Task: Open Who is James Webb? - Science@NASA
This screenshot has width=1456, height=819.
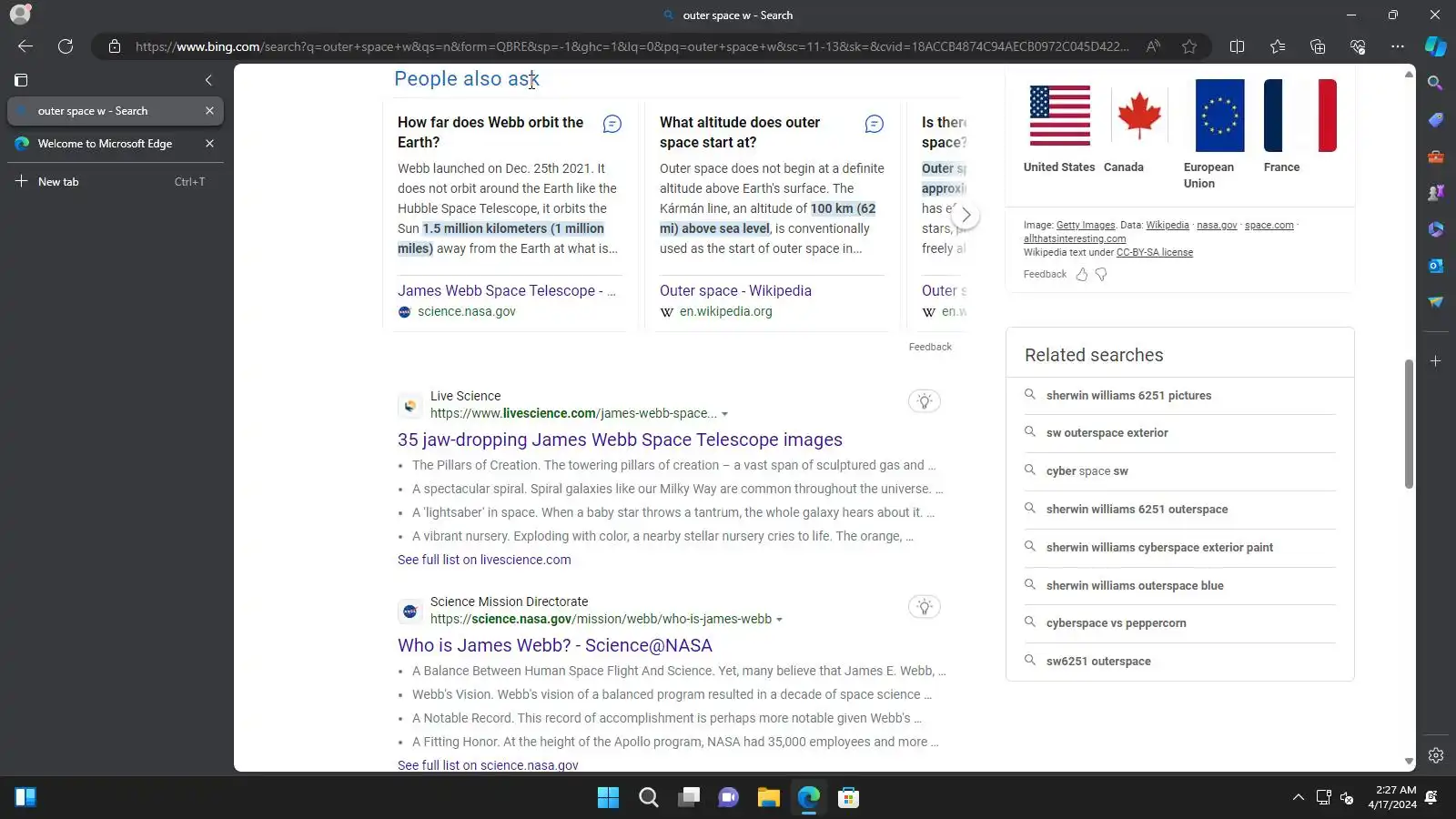Action: (555, 645)
